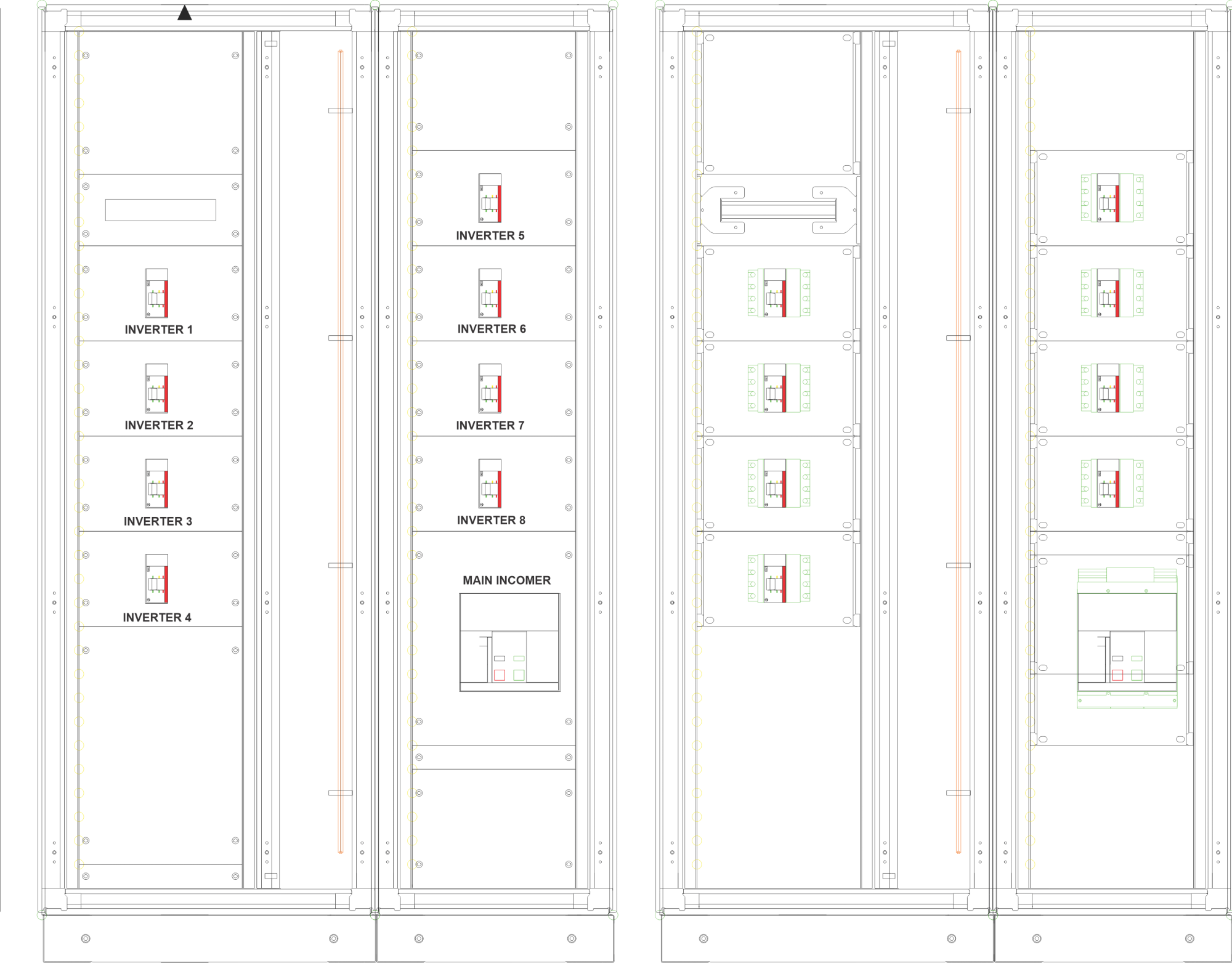Select the DIN rail mounting bracket symbol
Image resolution: width=1232 pixels, height=963 pixels.
779,210
